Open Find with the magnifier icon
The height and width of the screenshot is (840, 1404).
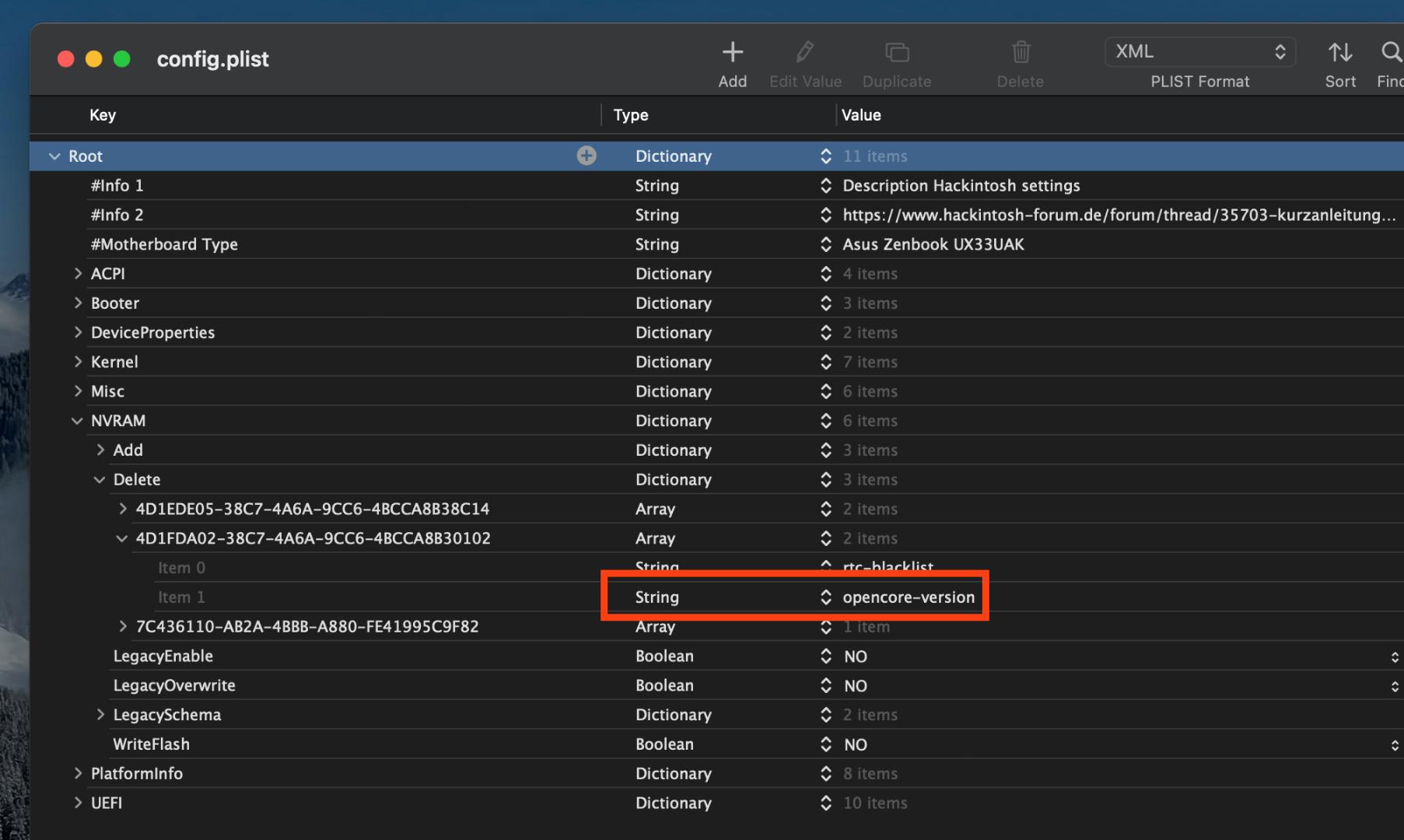[x=1390, y=53]
